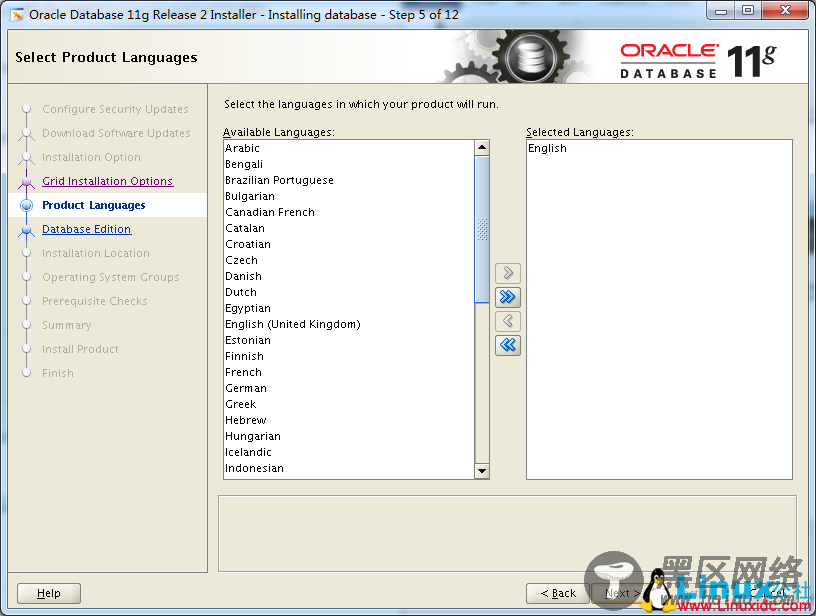This screenshot has height=616, width=816.
Task: Click the remove selected language arrow button
Action: click(508, 321)
